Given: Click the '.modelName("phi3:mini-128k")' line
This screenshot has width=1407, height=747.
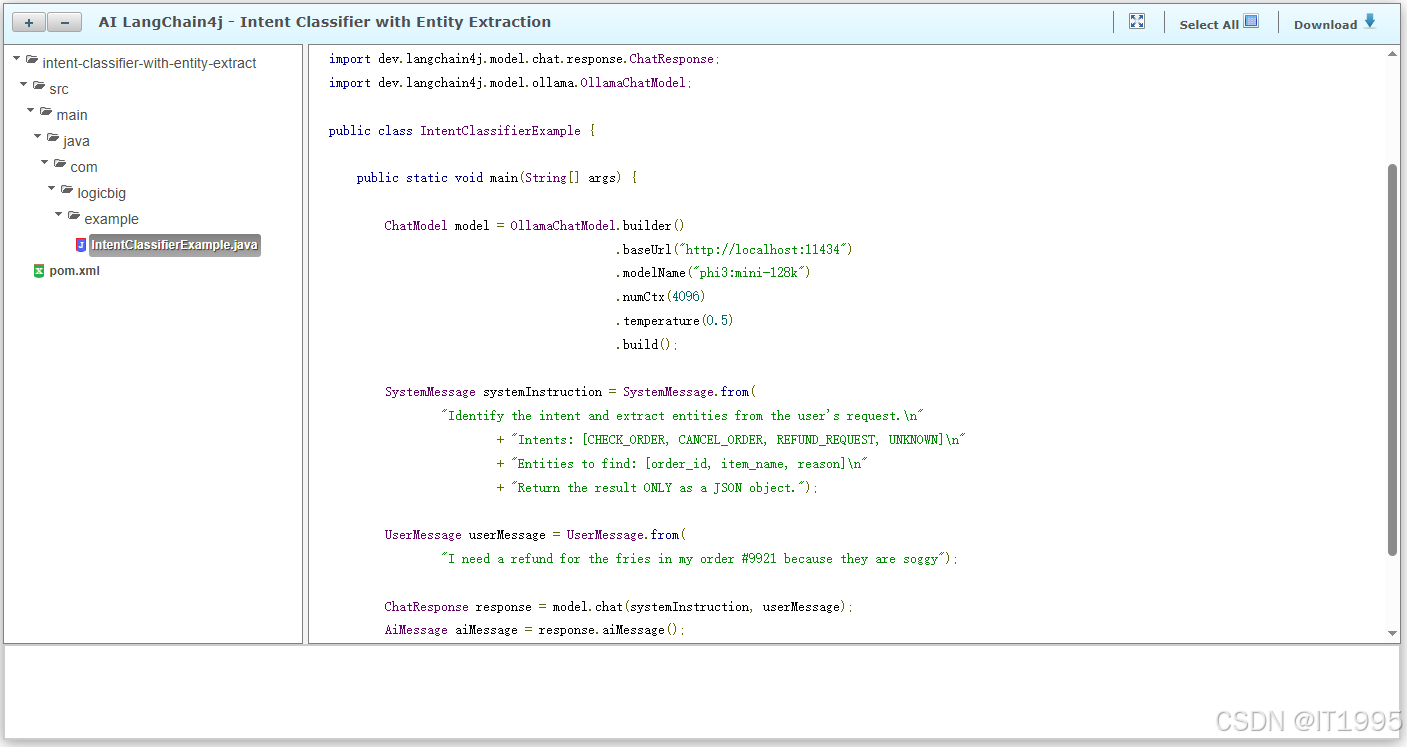Looking at the screenshot, I should tap(713, 273).
